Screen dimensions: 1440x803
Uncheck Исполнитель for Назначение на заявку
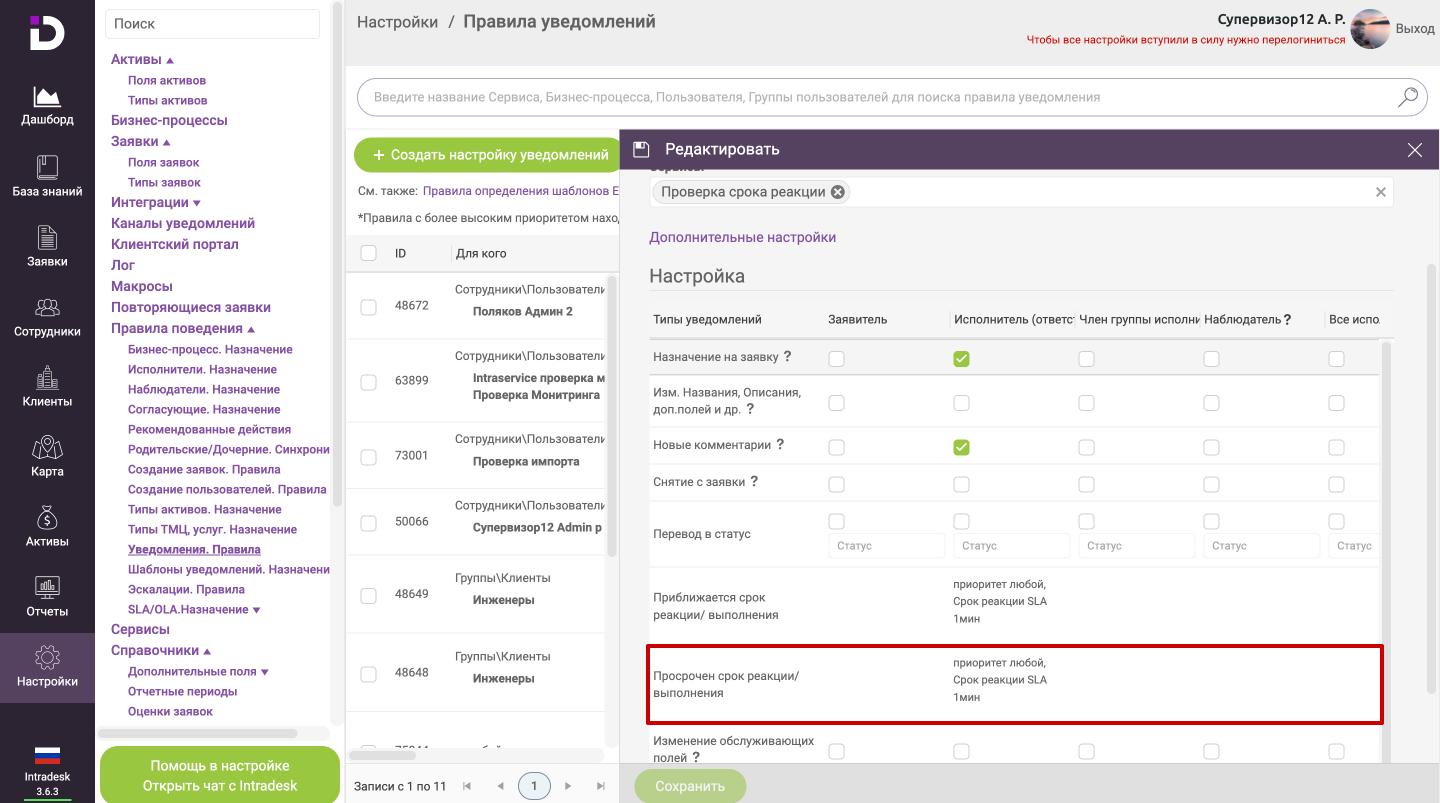[961, 359]
